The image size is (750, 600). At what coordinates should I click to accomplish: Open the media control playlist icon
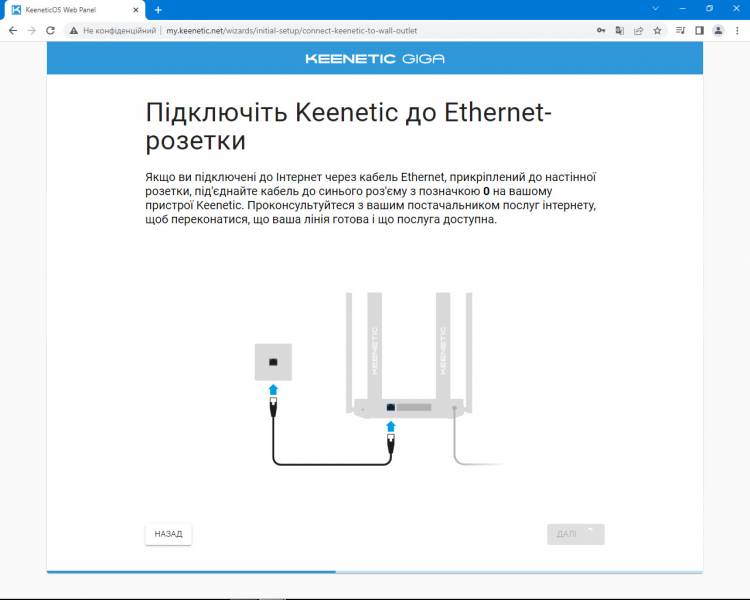pos(680,31)
